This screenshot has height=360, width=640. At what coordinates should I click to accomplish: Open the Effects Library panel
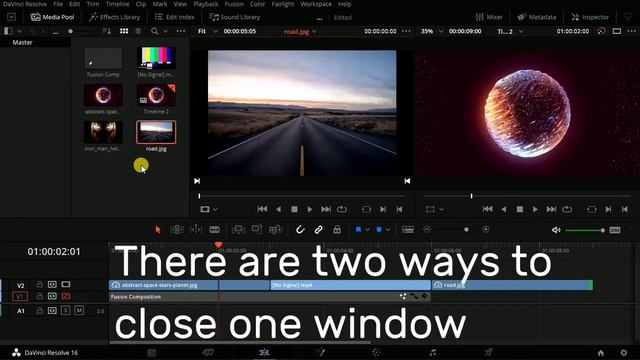[115, 17]
